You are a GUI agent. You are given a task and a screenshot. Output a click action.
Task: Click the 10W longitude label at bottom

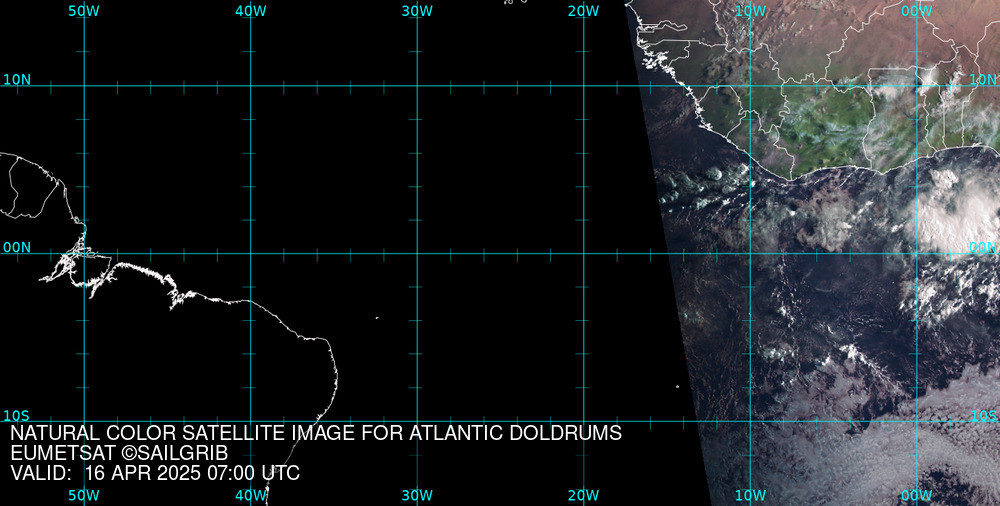(751, 495)
